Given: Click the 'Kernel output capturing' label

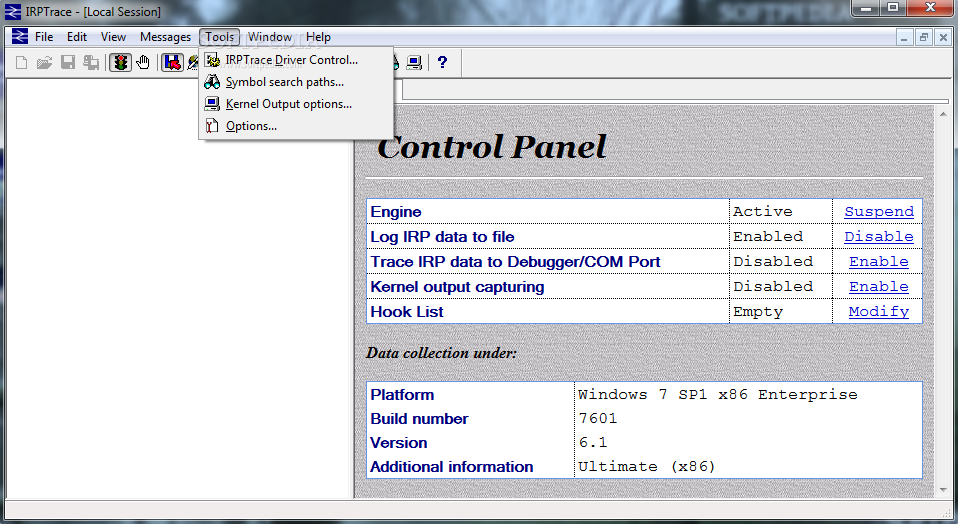Looking at the screenshot, I should click(x=458, y=287).
